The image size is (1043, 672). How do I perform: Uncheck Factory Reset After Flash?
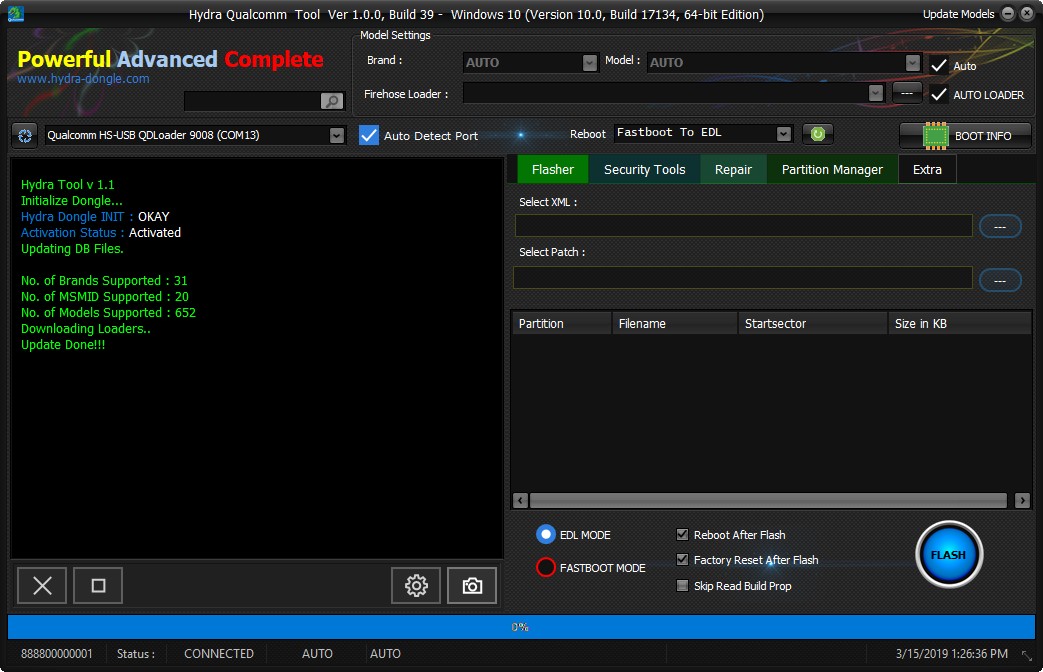tap(683, 560)
